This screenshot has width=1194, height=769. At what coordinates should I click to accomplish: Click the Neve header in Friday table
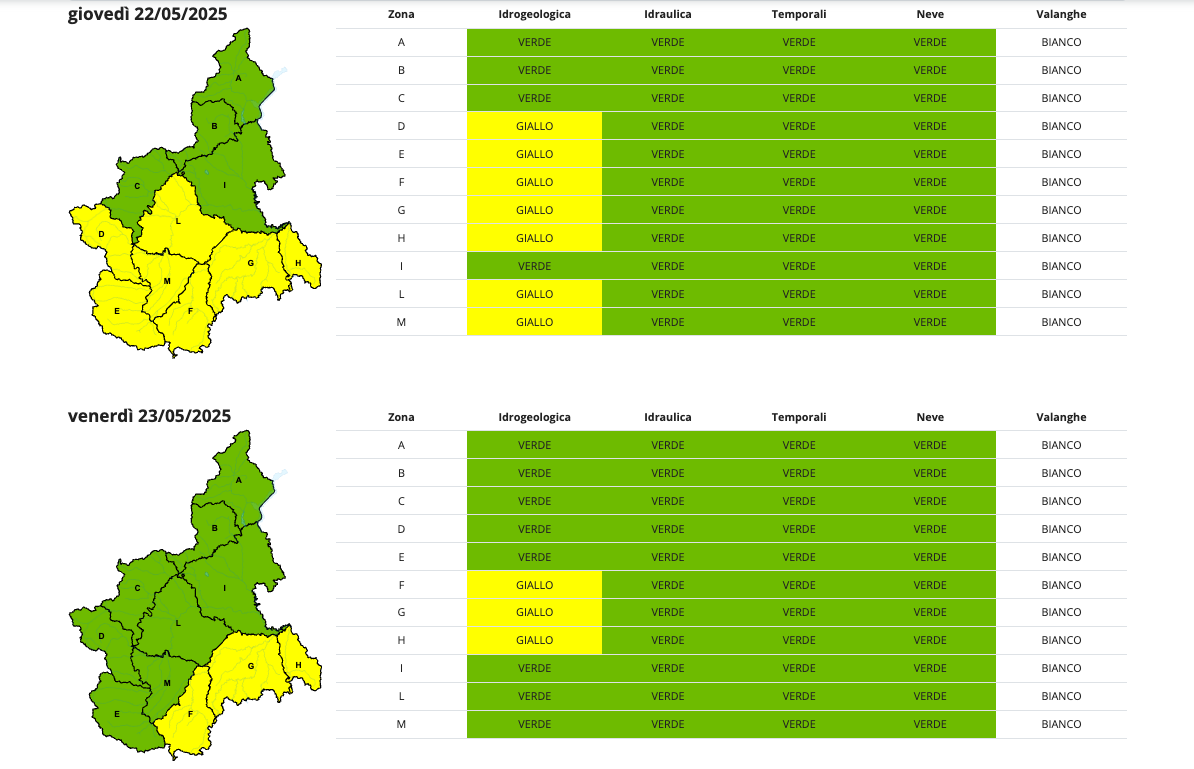tap(929, 417)
